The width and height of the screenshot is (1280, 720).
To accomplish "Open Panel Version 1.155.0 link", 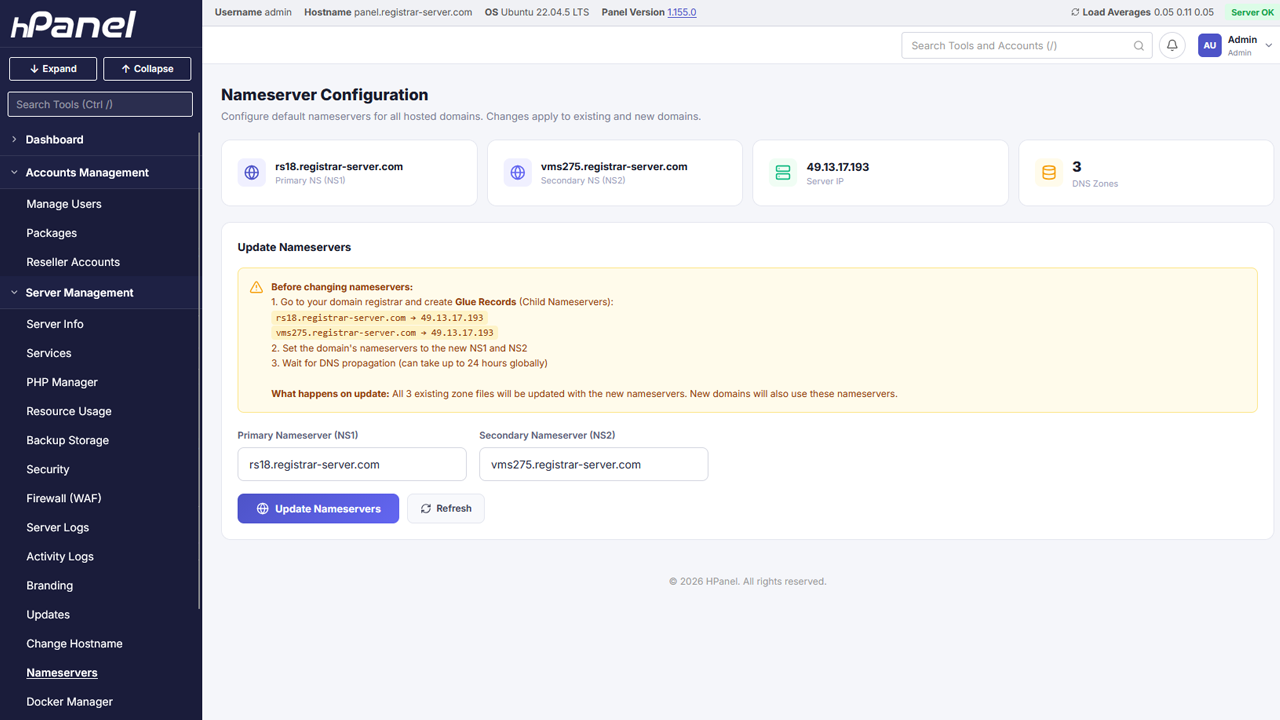I will coord(682,13).
